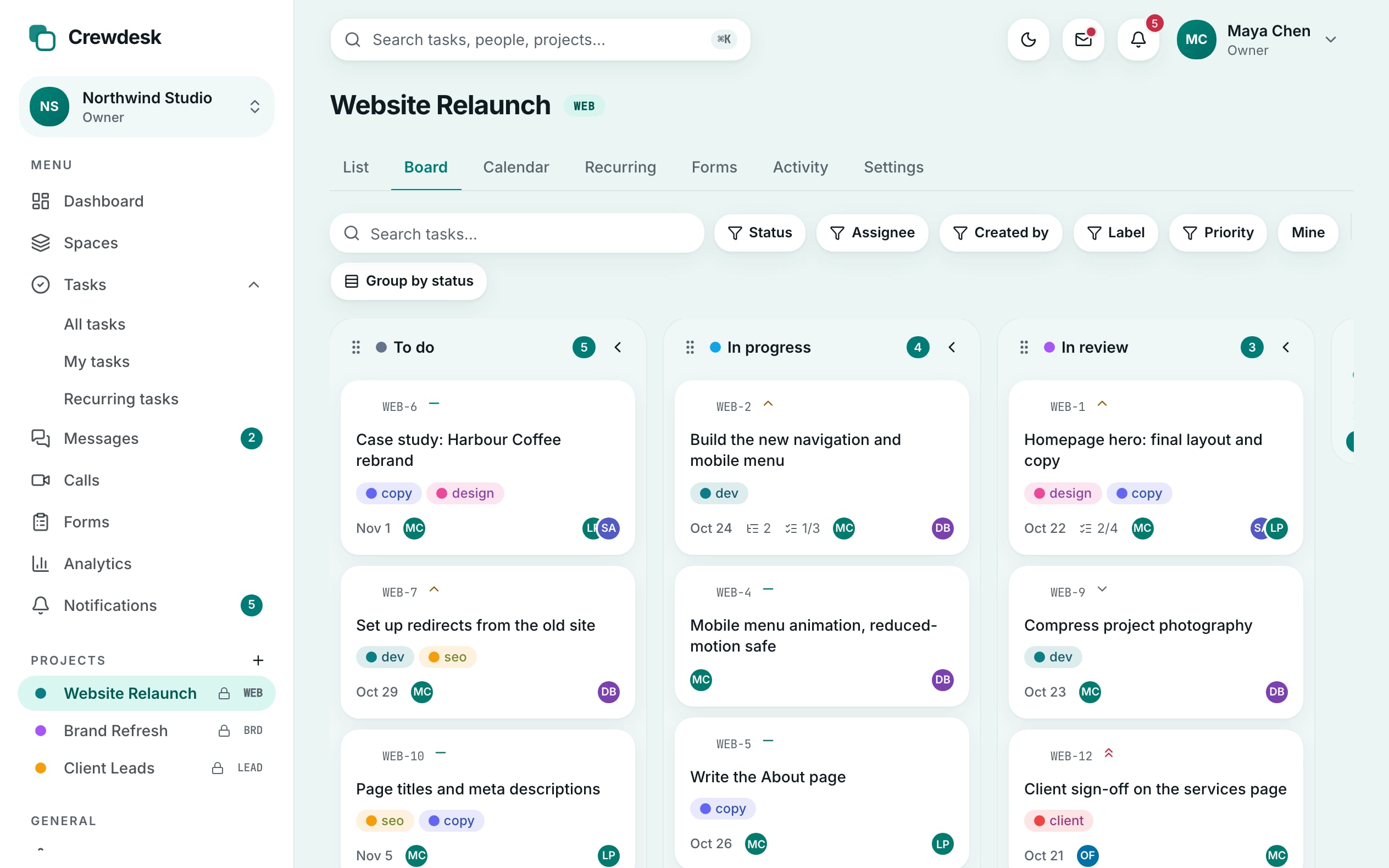Screen dimensions: 1389x868
Task: Open Case study Harbour Coffee rebrand card
Action: [487, 468]
